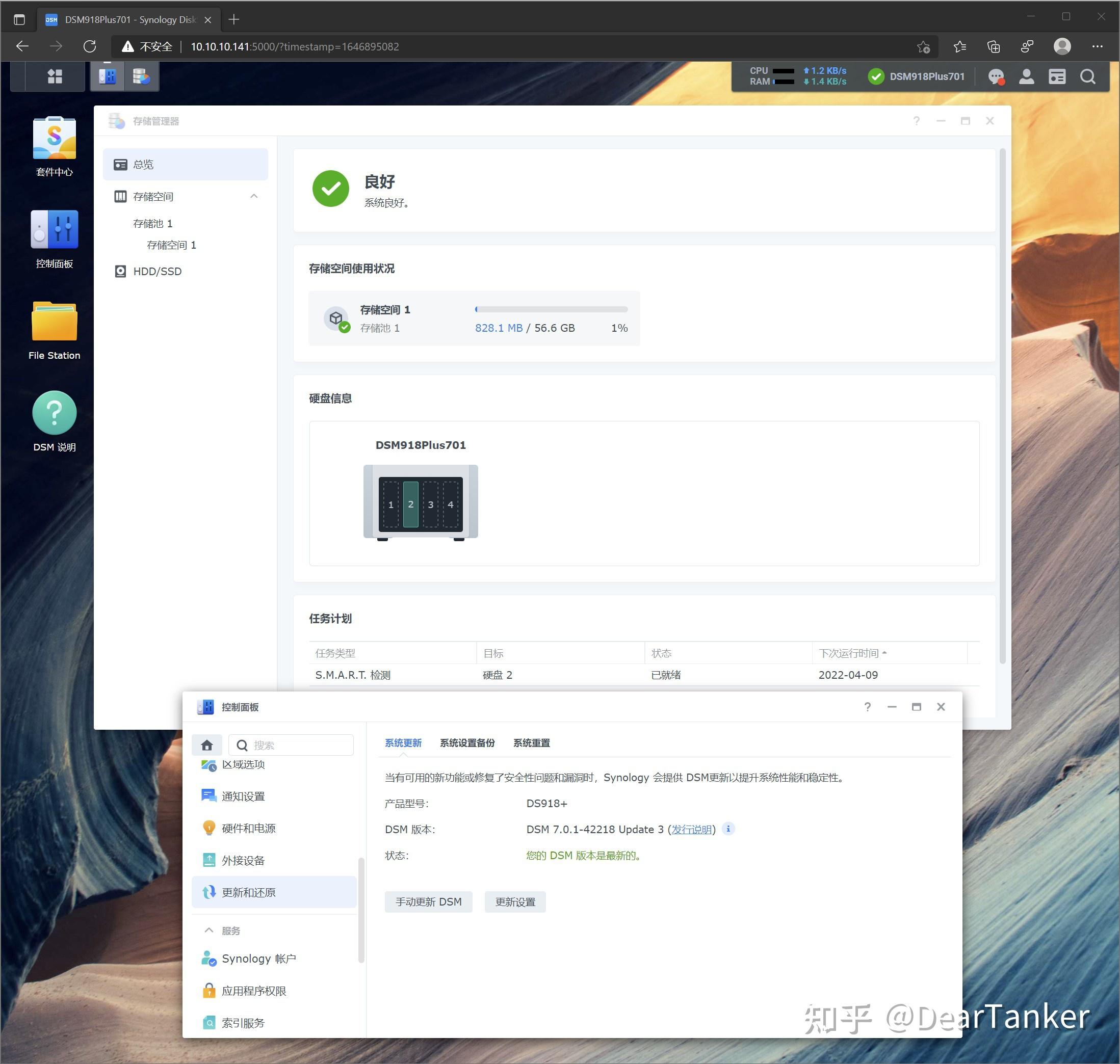
Task: Switch to System Reset tab (系统重置)
Action: pyautogui.click(x=532, y=743)
